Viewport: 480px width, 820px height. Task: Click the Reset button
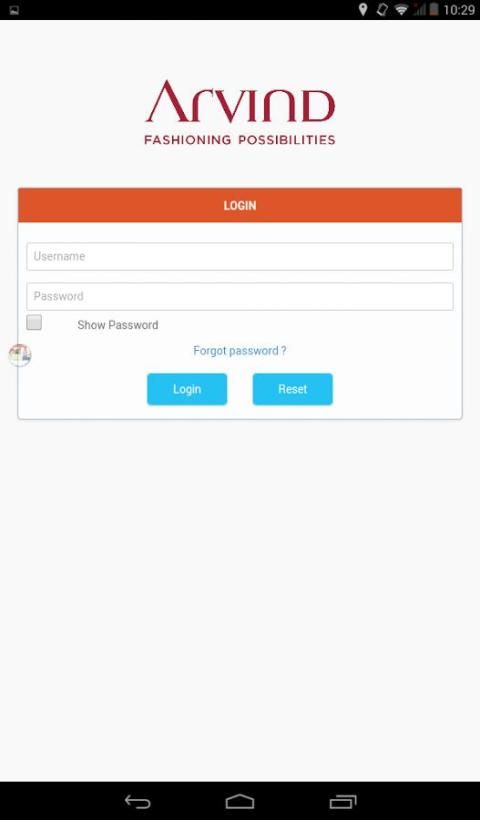[x=293, y=389]
